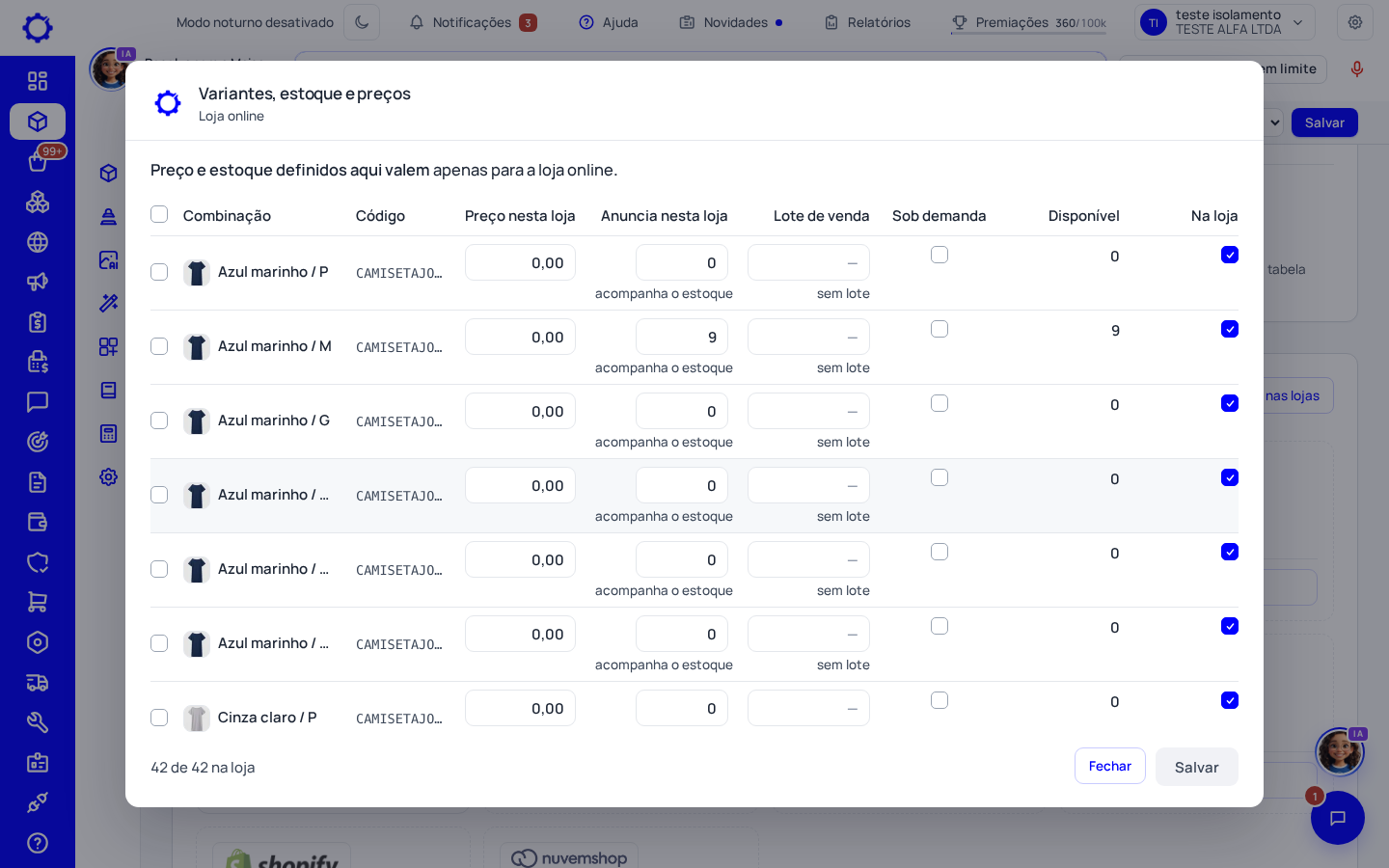
Task: Open Relatórios in the top bar
Action: tap(867, 22)
